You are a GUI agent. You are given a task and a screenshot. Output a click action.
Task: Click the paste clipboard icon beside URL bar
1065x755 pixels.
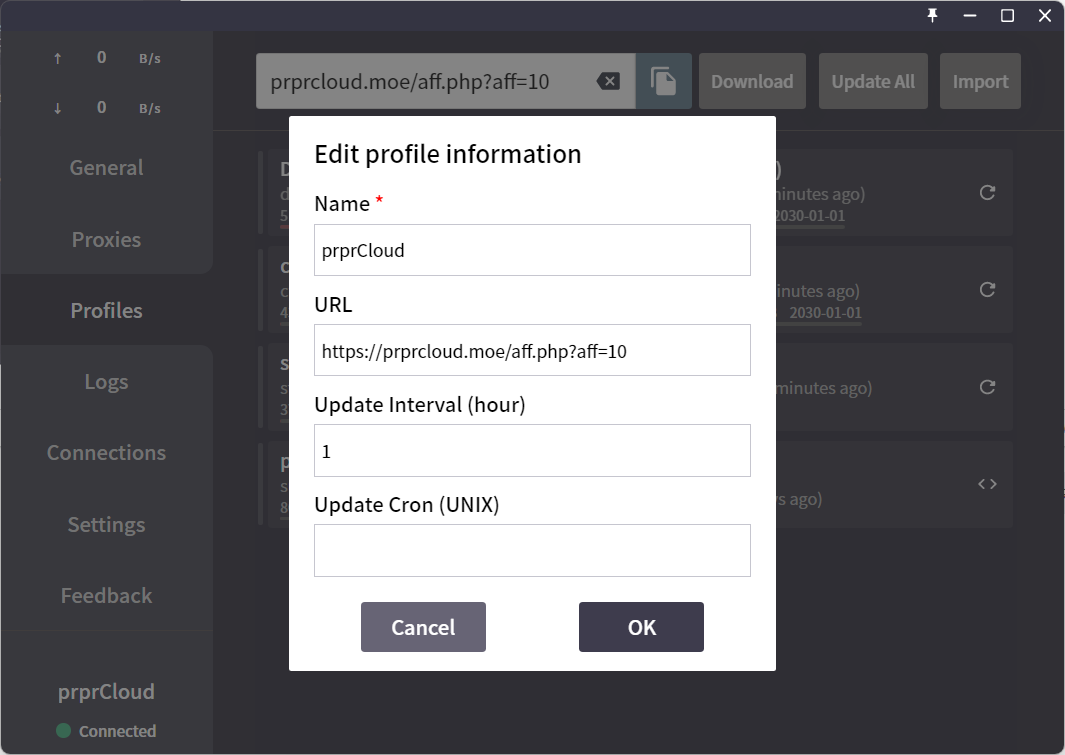pyautogui.click(x=663, y=81)
